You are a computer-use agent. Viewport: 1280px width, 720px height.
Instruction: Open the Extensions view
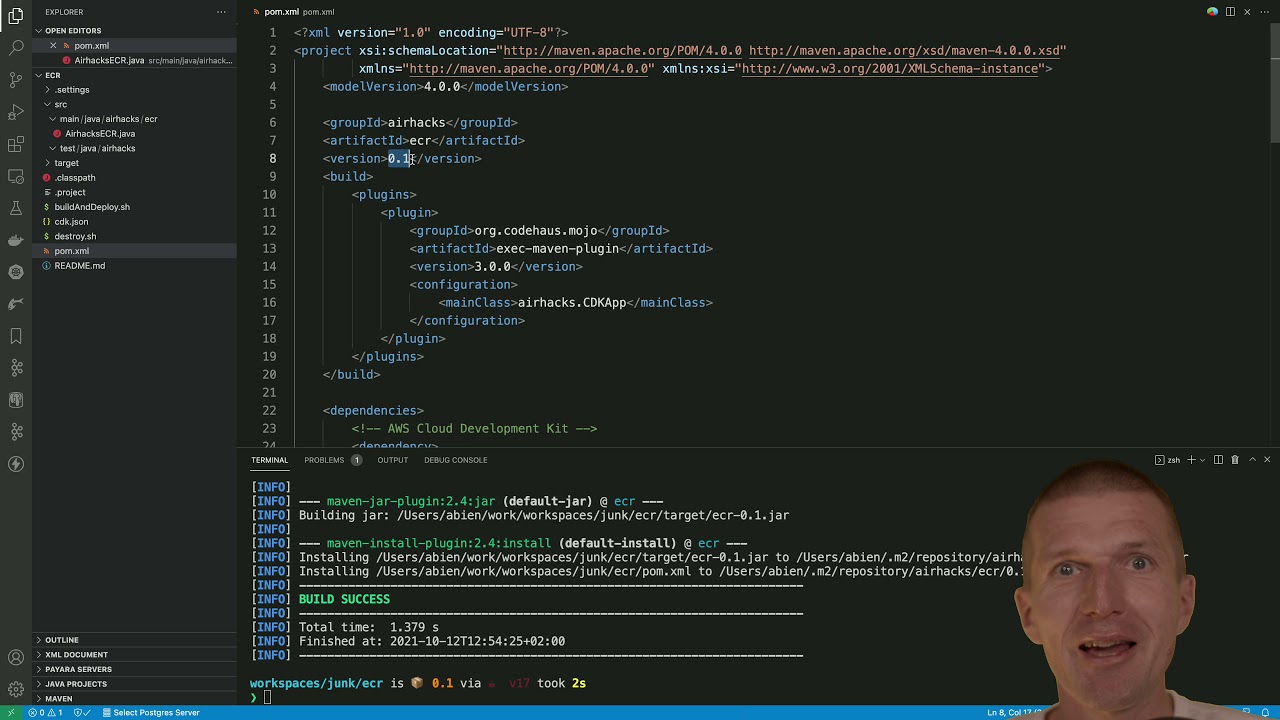click(16, 145)
